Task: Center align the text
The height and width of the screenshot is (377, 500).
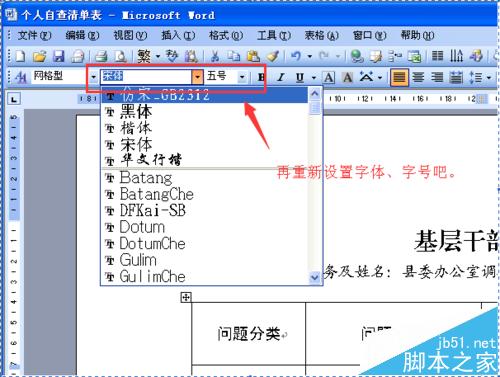Action: click(x=418, y=77)
